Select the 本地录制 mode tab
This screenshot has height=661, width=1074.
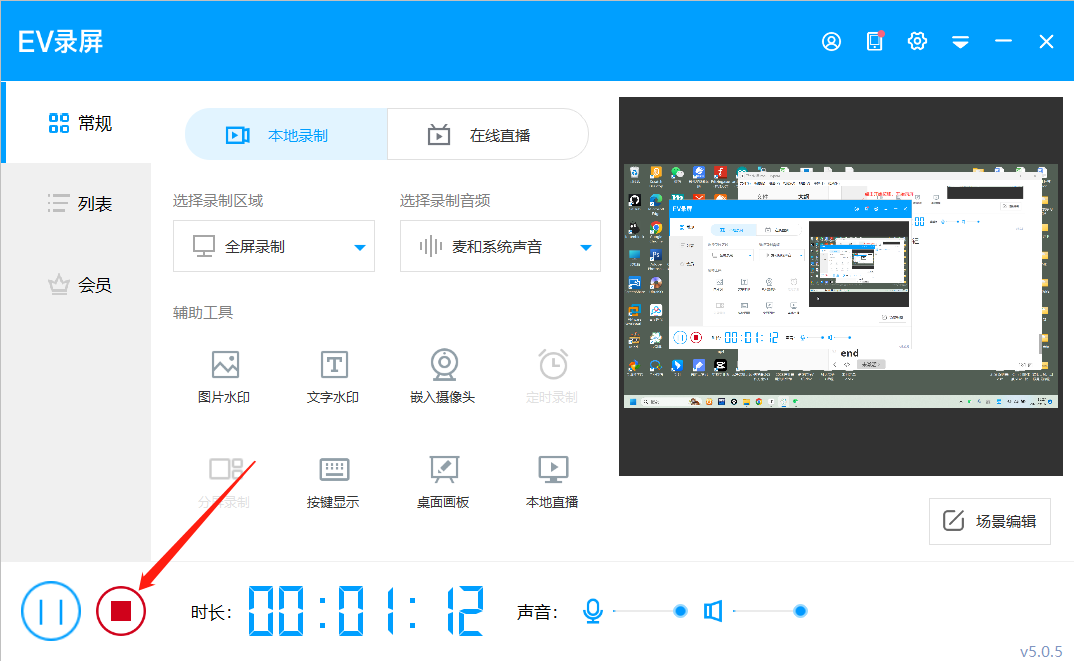[286, 134]
